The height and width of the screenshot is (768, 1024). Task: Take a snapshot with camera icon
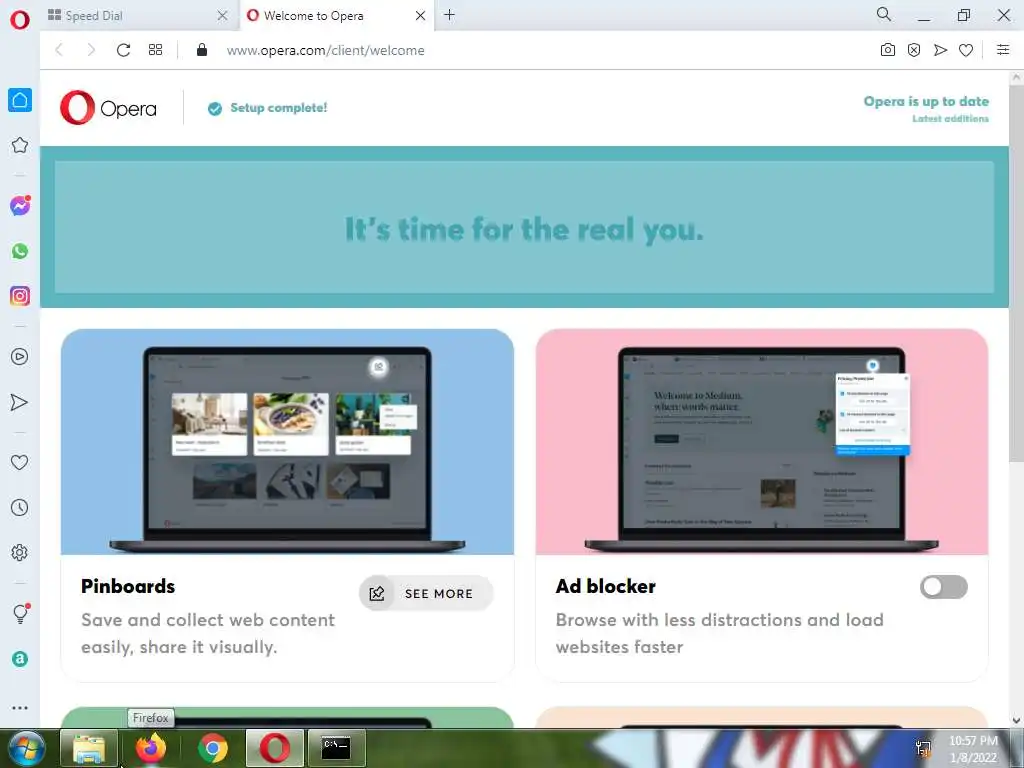888,50
